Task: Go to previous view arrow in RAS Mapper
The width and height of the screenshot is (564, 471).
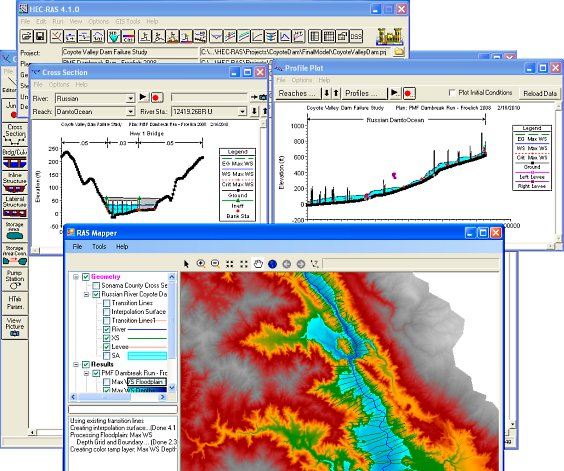Action: pyautogui.click(x=287, y=264)
